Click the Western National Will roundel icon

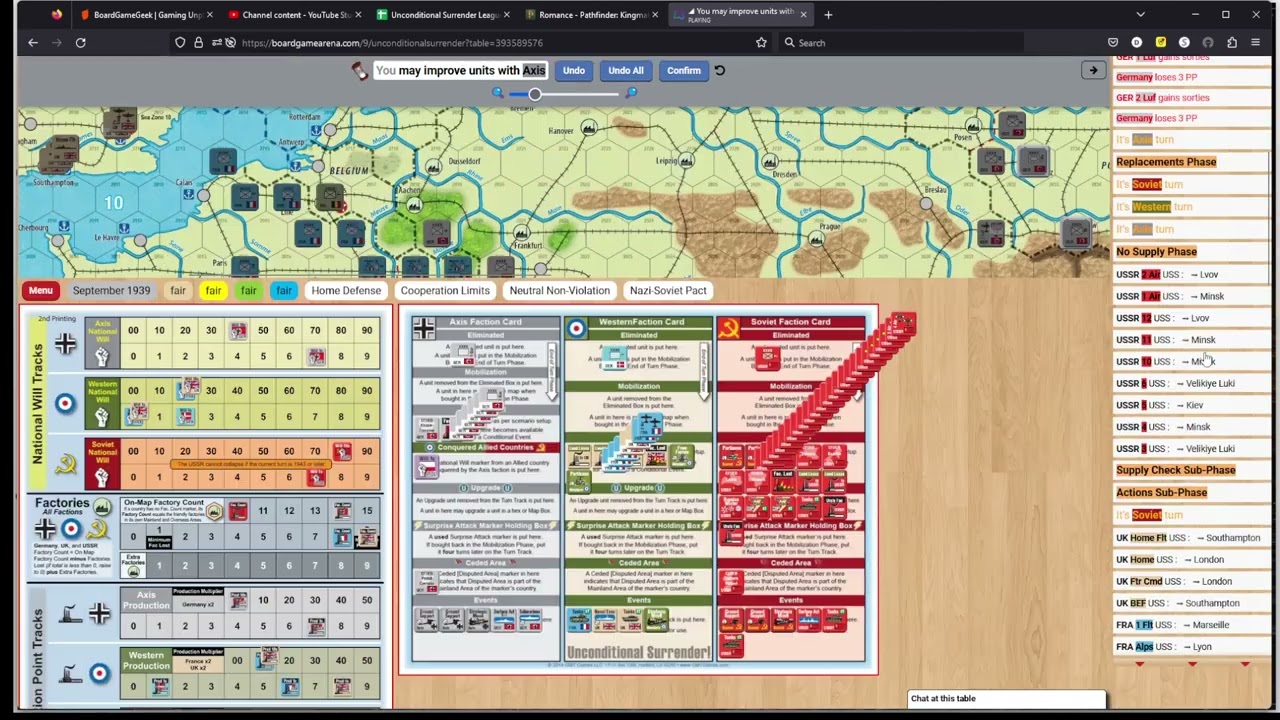(x=65, y=404)
